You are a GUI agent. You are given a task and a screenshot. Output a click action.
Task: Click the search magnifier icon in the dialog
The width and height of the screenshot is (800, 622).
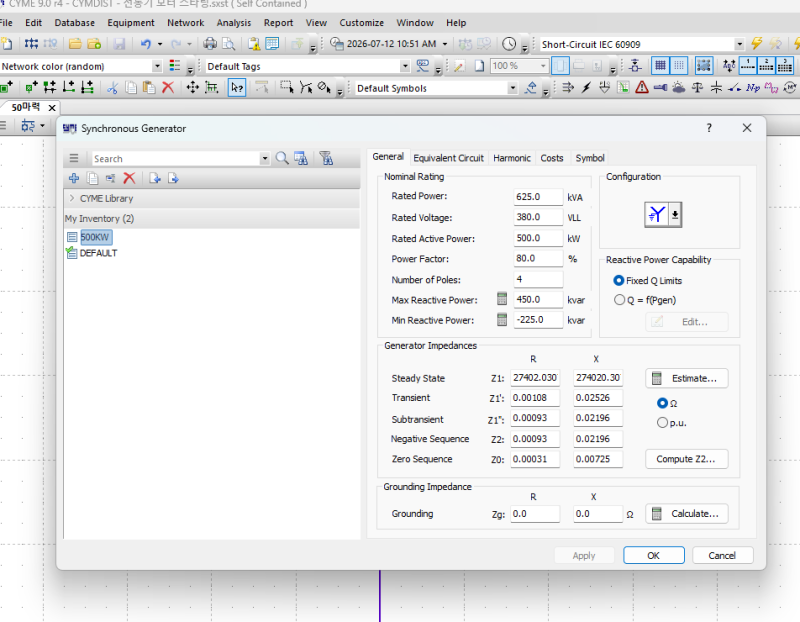(282, 158)
